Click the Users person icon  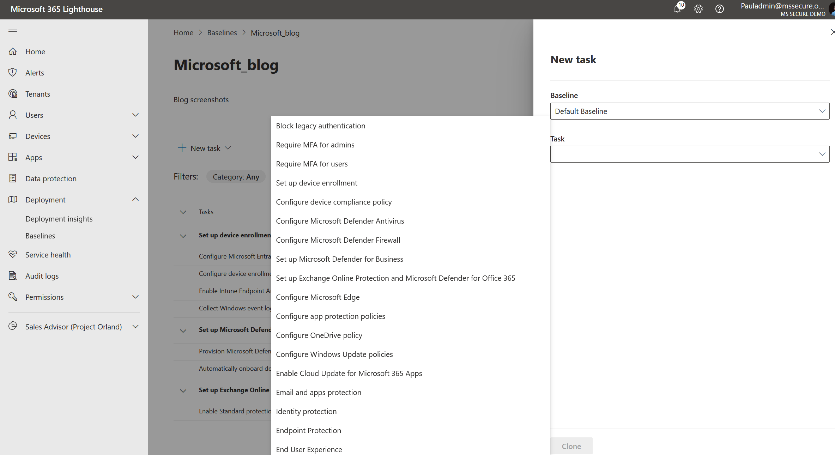point(13,115)
